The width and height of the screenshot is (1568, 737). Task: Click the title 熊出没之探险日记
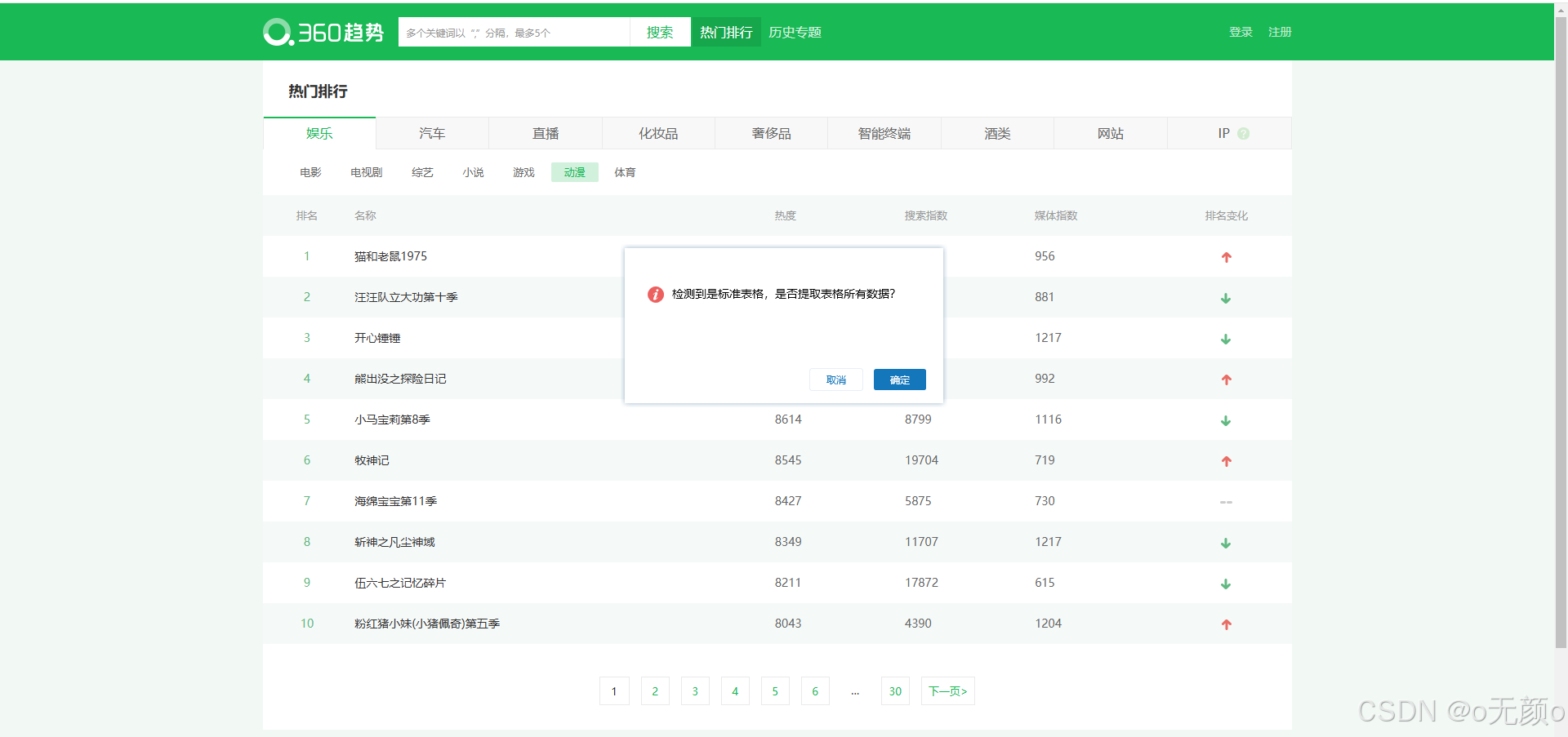tap(400, 379)
